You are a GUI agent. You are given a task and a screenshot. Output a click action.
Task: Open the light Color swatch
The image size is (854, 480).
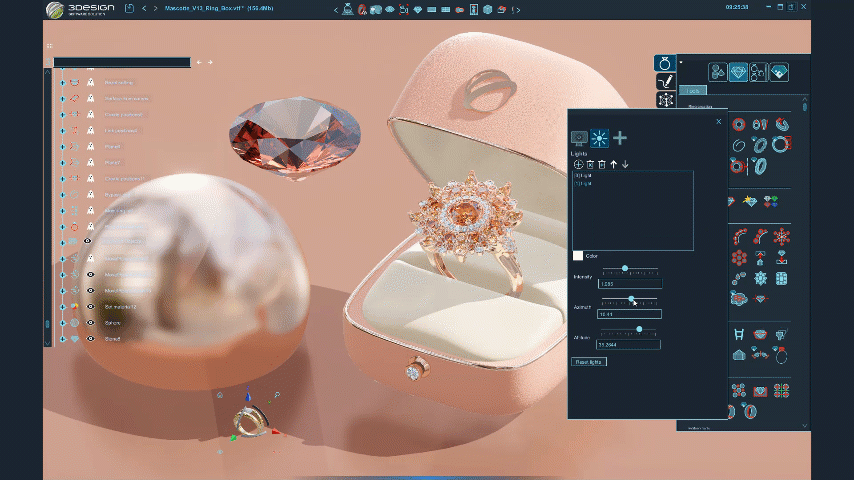[x=578, y=255]
